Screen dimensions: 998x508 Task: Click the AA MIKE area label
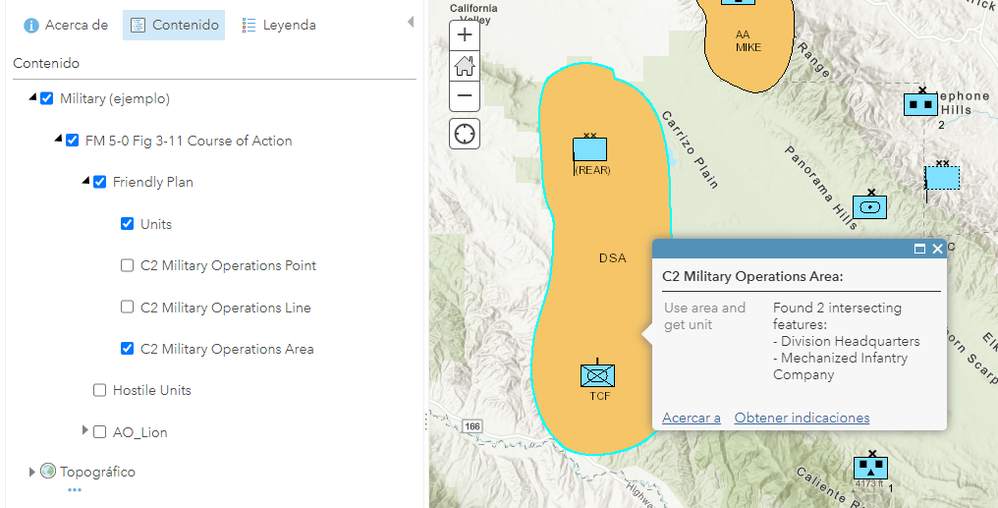(x=748, y=41)
